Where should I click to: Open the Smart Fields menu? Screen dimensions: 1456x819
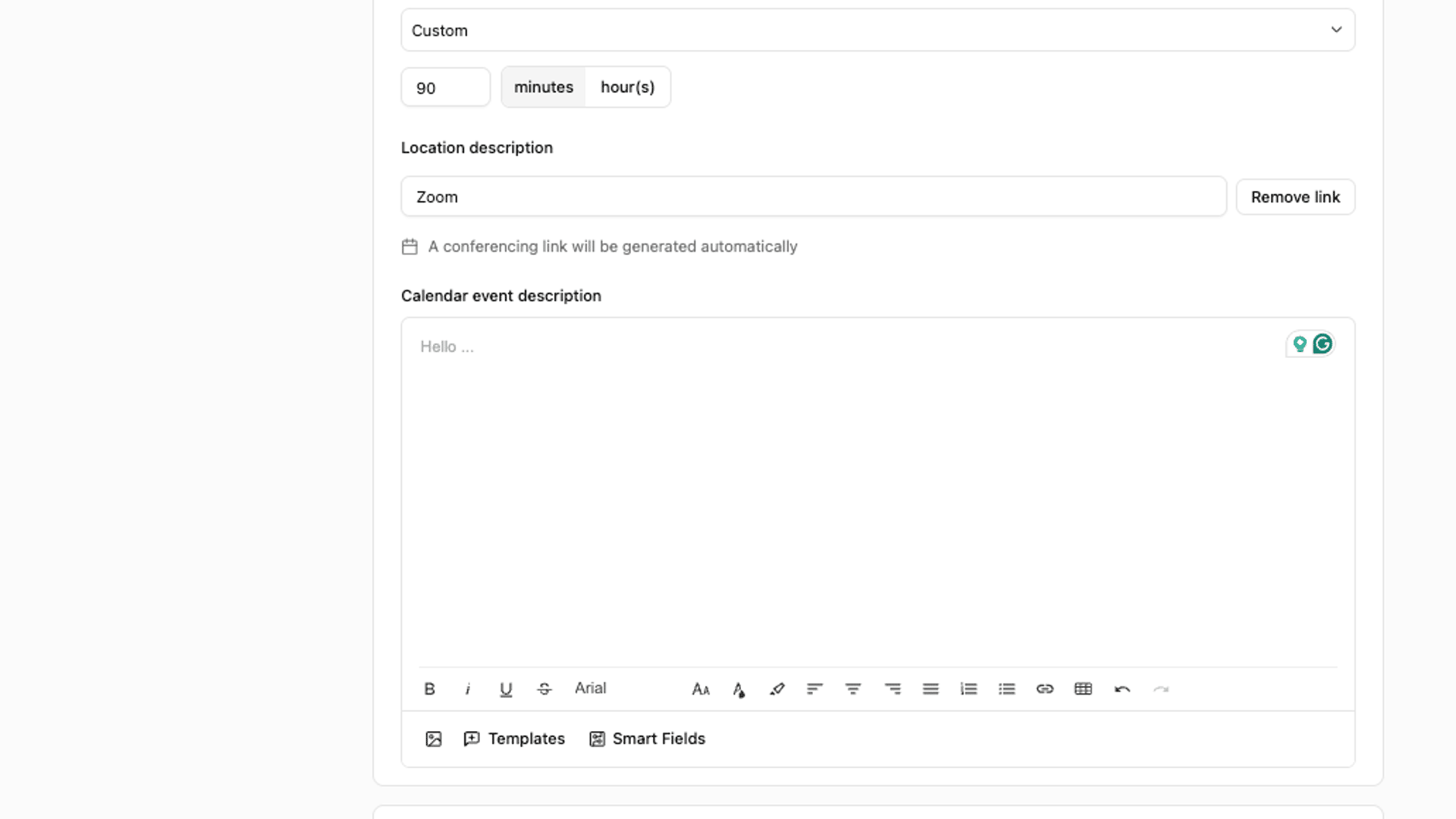647,739
